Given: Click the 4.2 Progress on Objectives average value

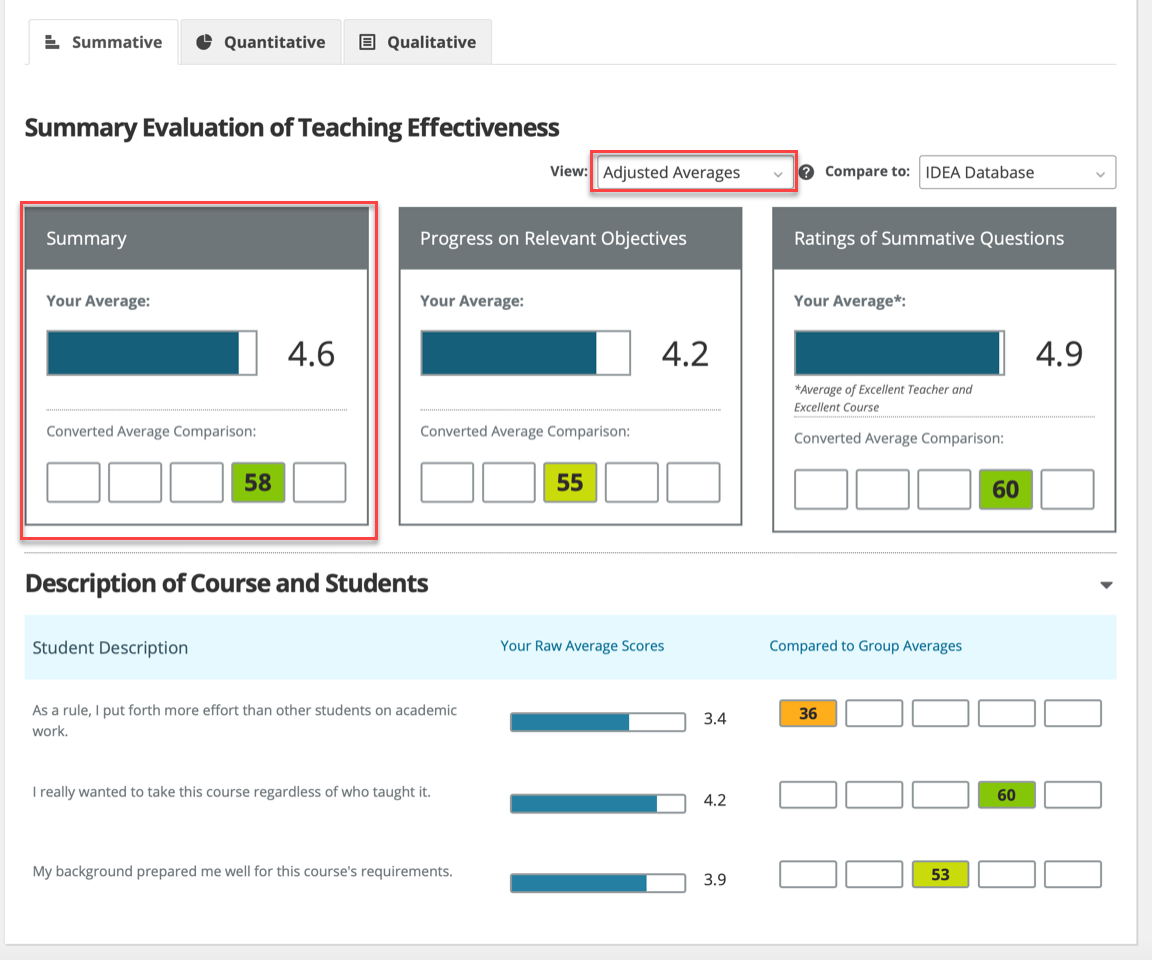Looking at the screenshot, I should point(685,354).
